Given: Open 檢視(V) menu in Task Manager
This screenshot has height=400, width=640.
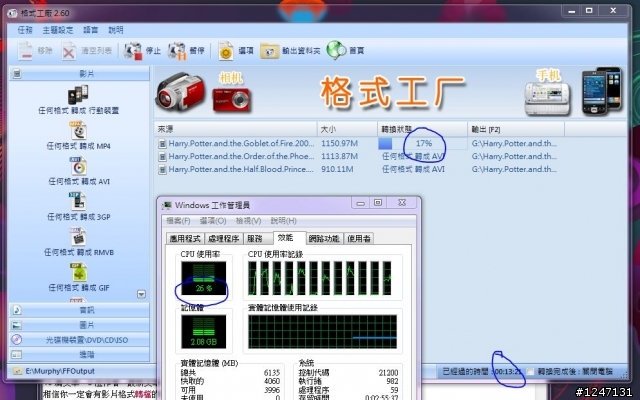Looking at the screenshot, I should pos(248,221).
